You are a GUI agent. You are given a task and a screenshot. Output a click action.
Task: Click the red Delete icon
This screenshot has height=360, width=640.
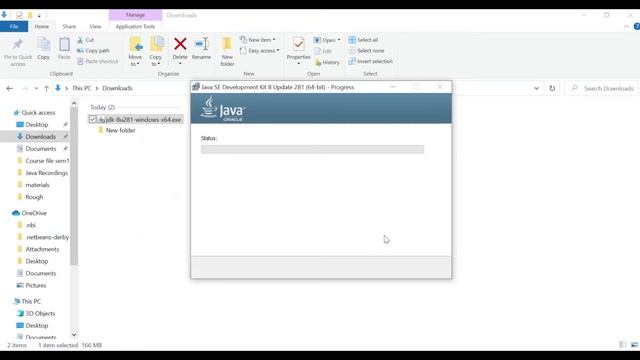tap(180, 44)
